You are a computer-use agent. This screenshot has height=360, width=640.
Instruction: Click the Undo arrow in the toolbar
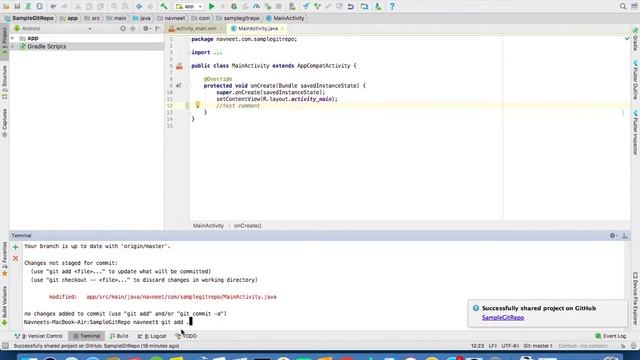pyautogui.click(x=53, y=7)
